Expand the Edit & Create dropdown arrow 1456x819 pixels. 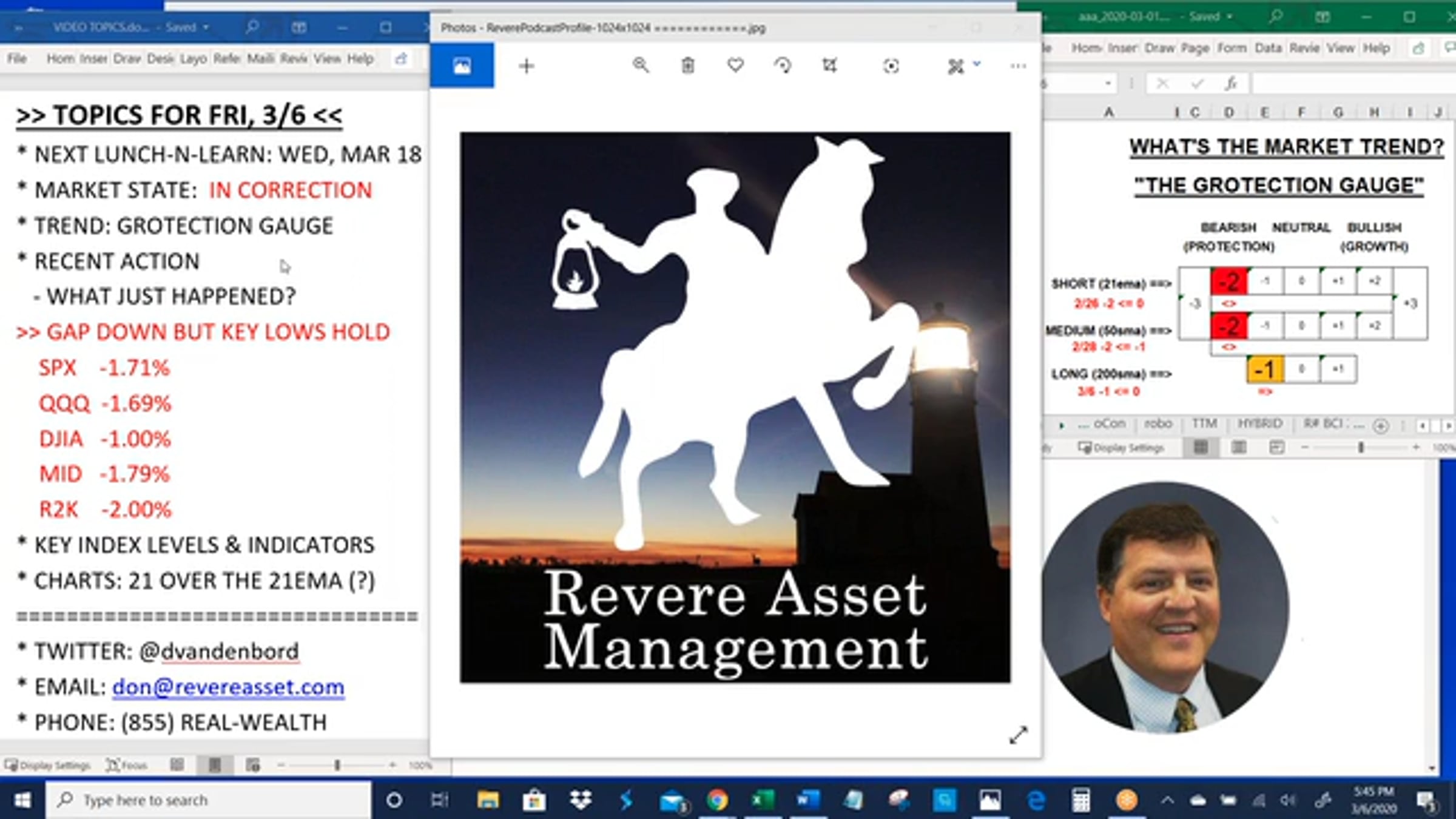pyautogui.click(x=977, y=62)
